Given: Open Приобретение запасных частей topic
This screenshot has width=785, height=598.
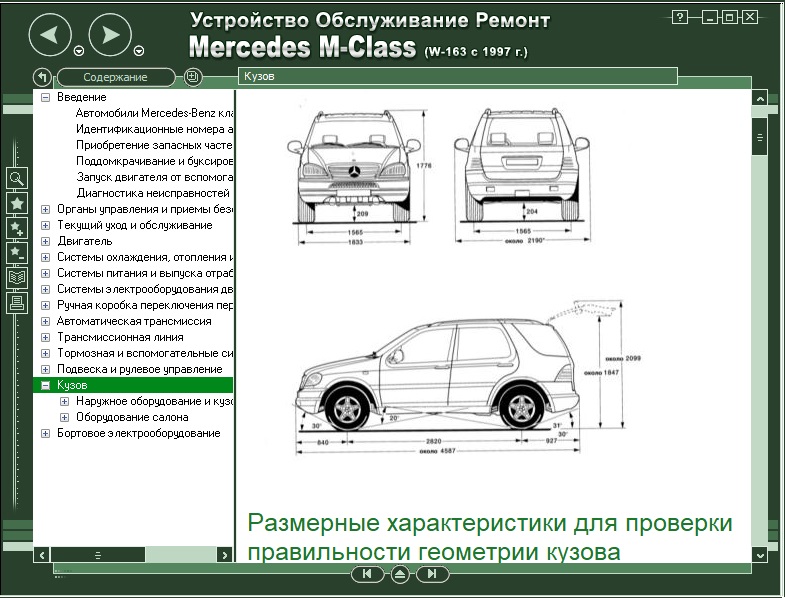Looking at the screenshot, I should coord(154,145).
